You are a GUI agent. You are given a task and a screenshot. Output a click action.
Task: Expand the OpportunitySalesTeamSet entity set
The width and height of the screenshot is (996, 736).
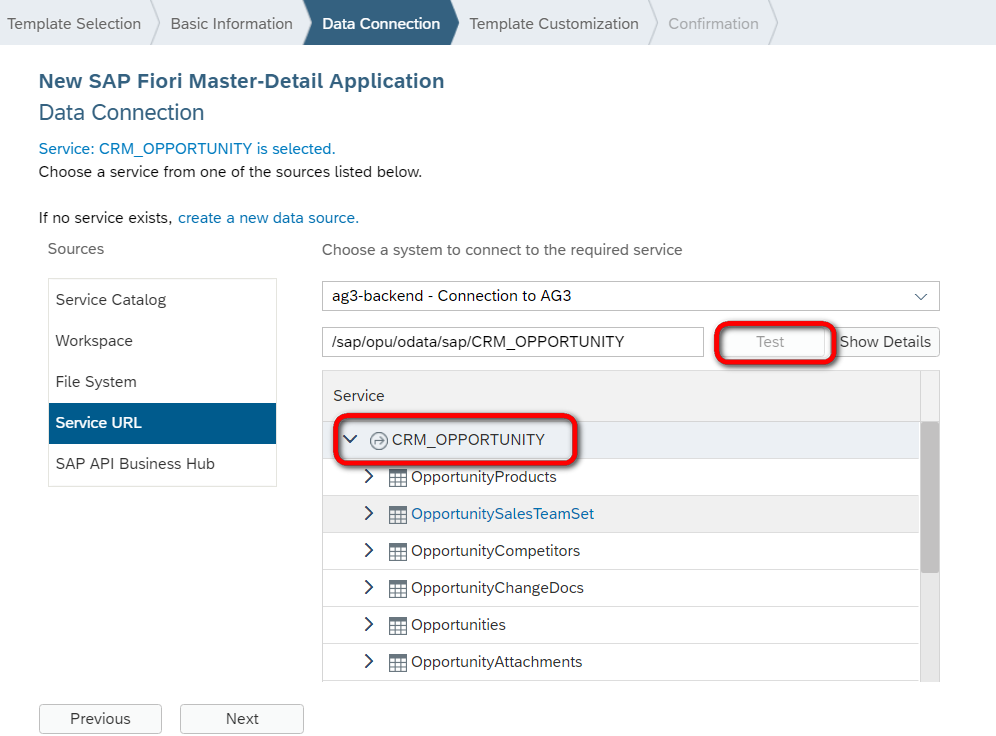click(x=368, y=513)
